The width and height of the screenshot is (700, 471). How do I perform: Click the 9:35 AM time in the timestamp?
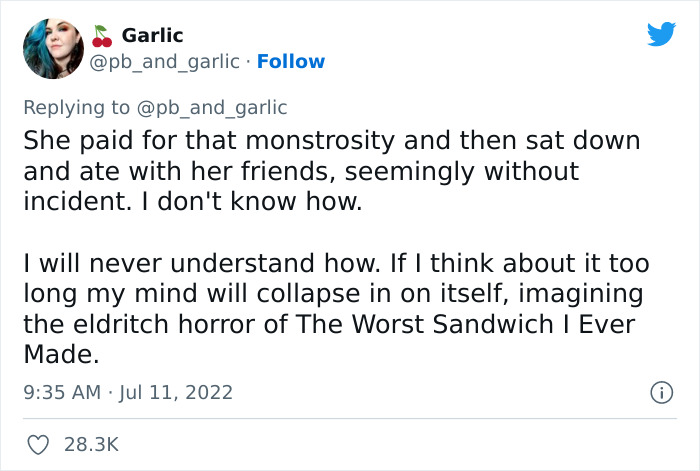(x=58, y=392)
